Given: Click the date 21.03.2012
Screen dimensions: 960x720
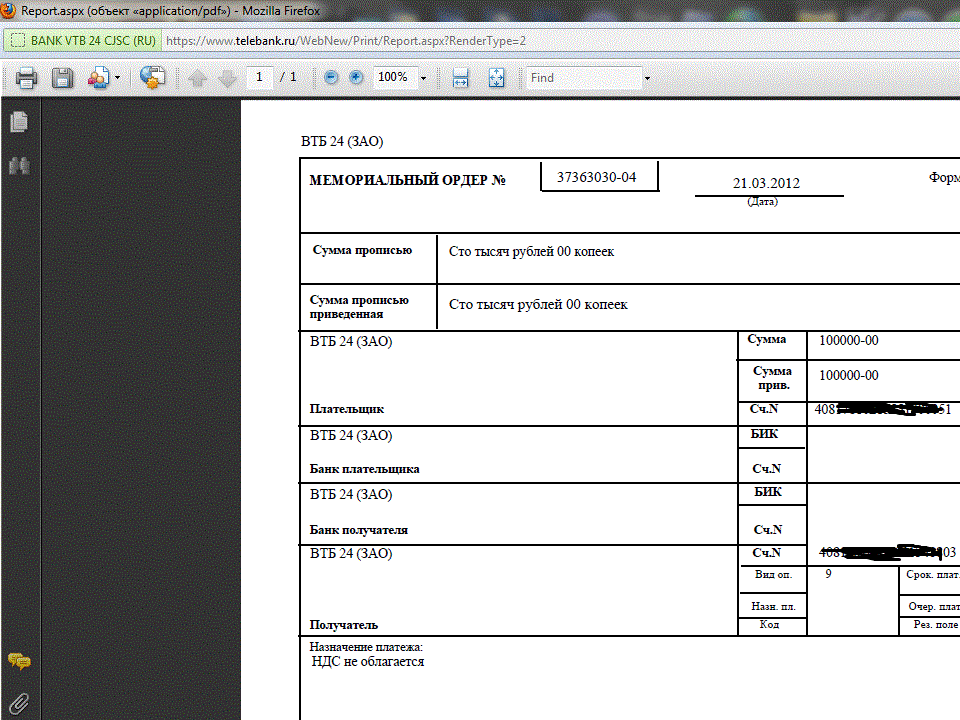Looking at the screenshot, I should [766, 183].
